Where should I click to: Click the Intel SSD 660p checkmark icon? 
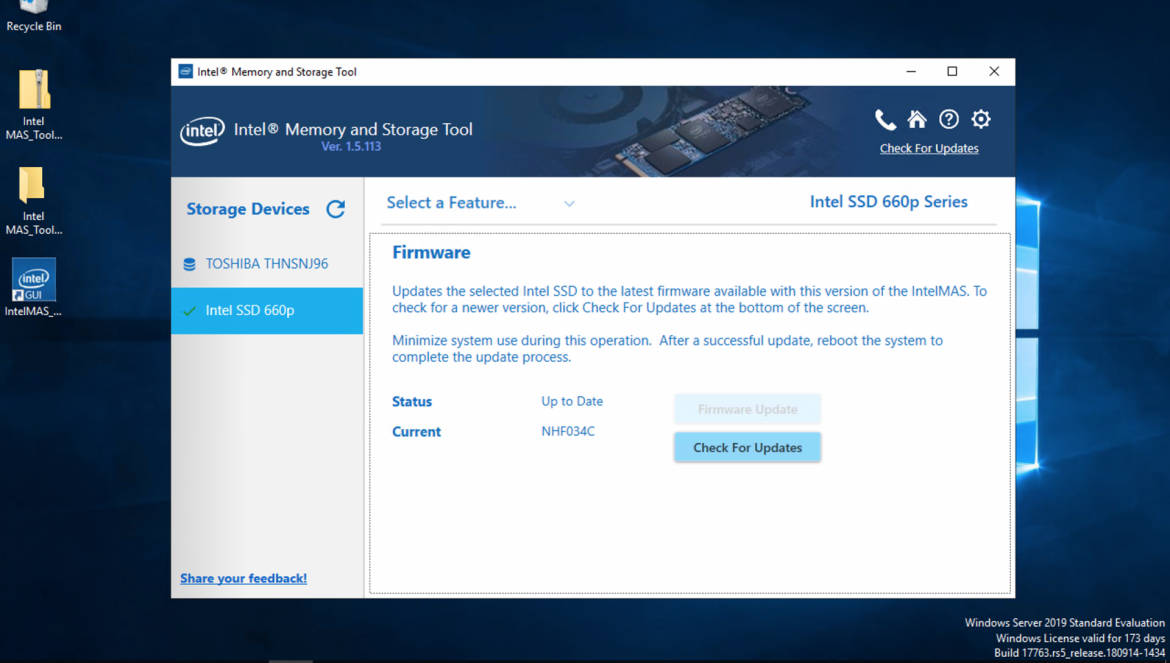[190, 310]
